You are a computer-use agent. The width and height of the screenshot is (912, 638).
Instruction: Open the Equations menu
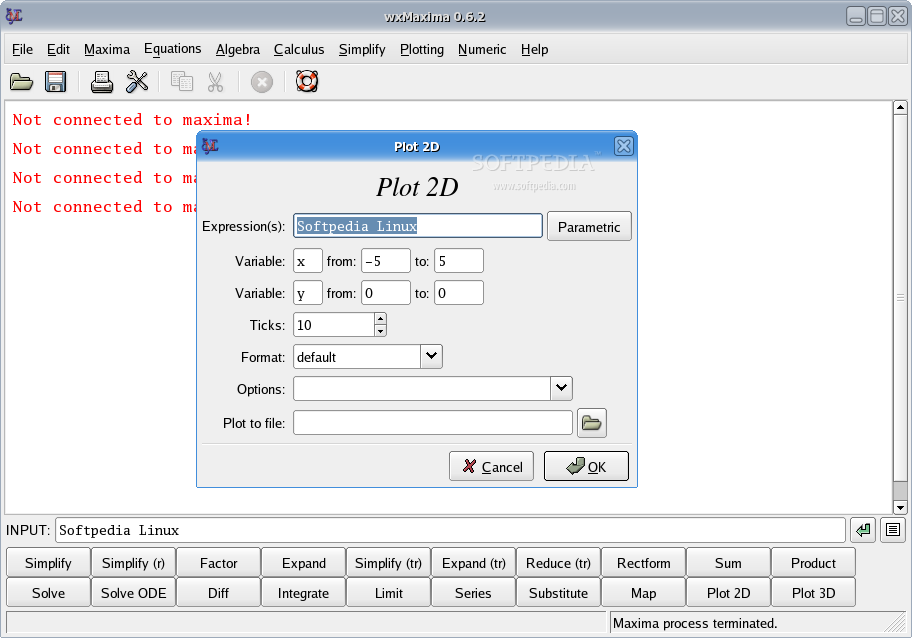(x=173, y=49)
